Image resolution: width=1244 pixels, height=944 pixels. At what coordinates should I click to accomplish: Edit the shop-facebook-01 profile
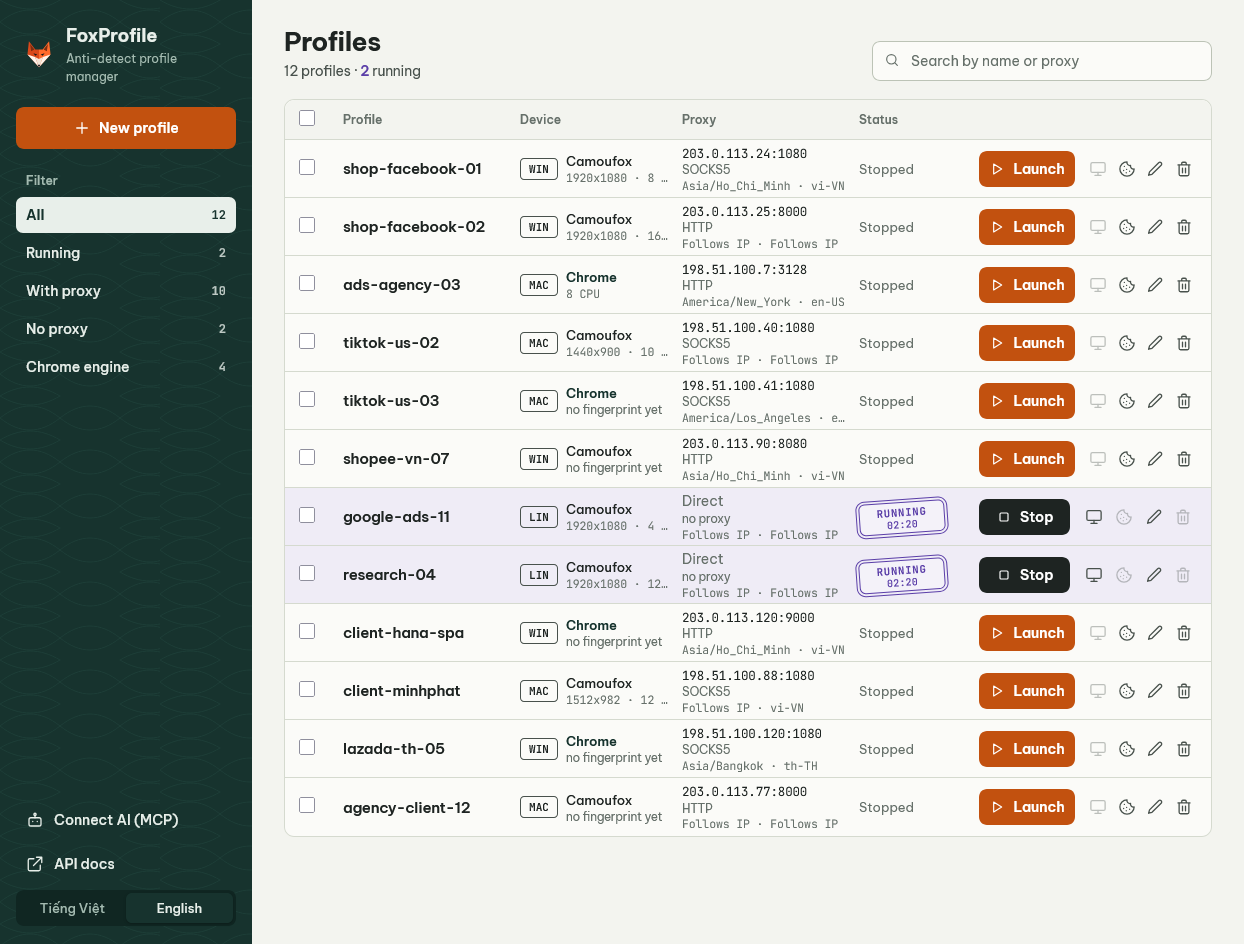[1155, 169]
